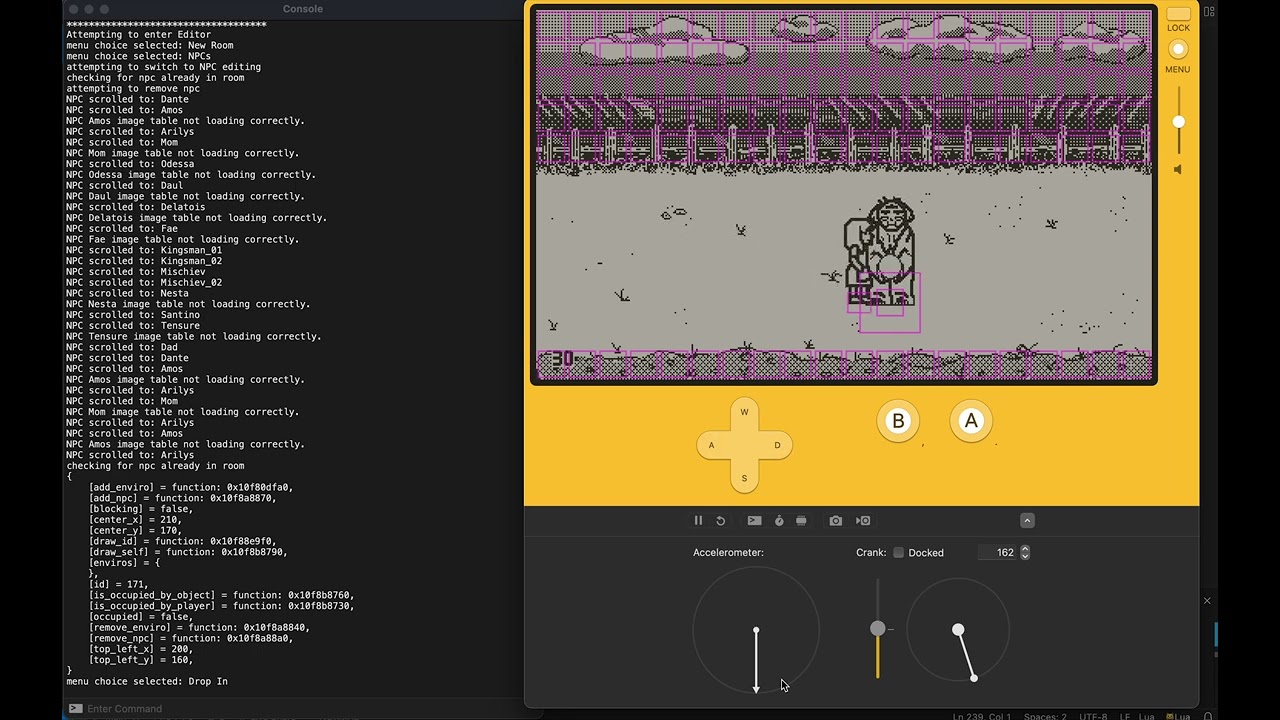Collapse the controls panel with chevron
This screenshot has width=1280, height=720.
pyautogui.click(x=1027, y=520)
